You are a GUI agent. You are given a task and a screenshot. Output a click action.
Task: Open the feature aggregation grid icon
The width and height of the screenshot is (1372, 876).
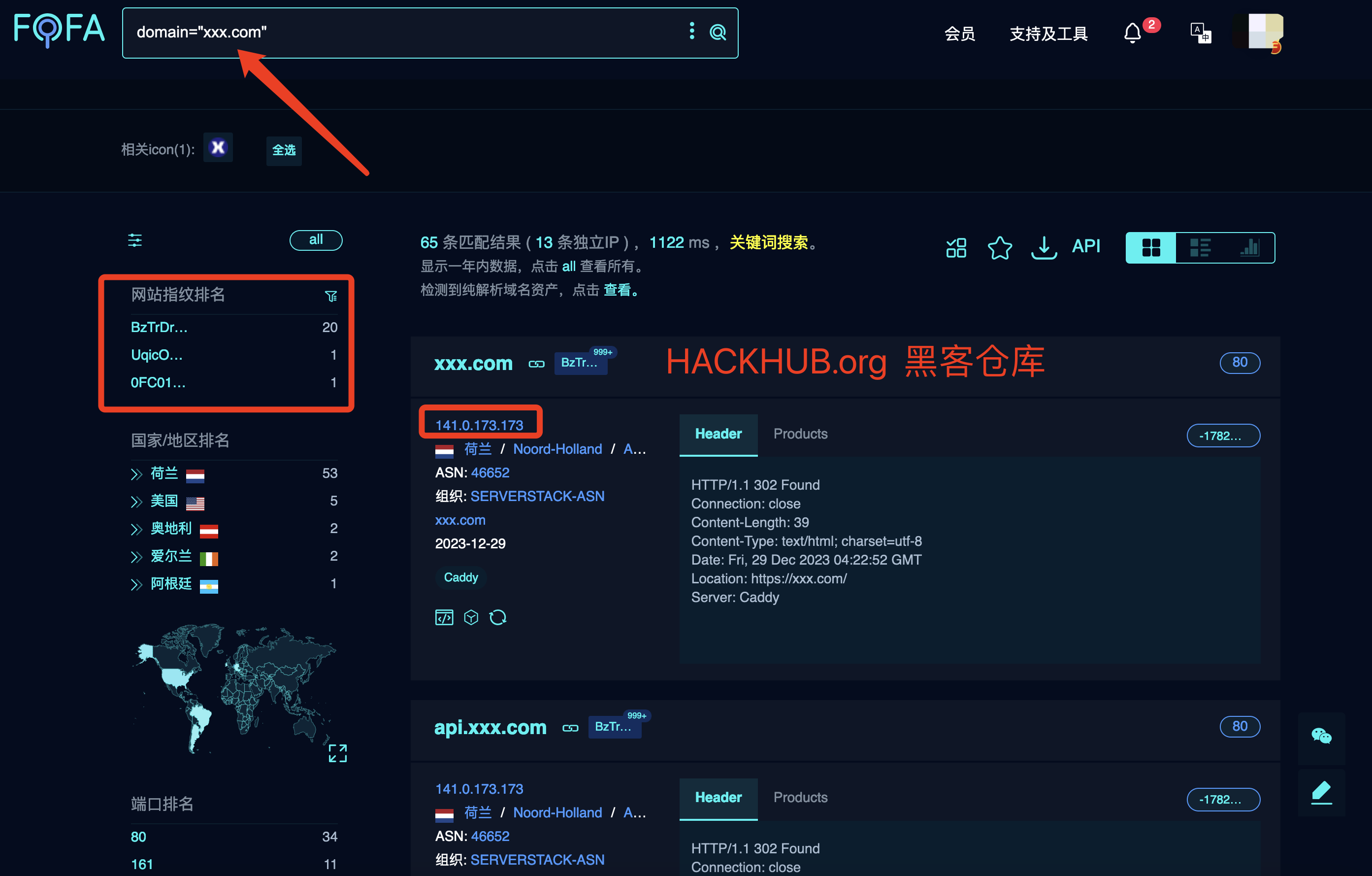point(956,247)
